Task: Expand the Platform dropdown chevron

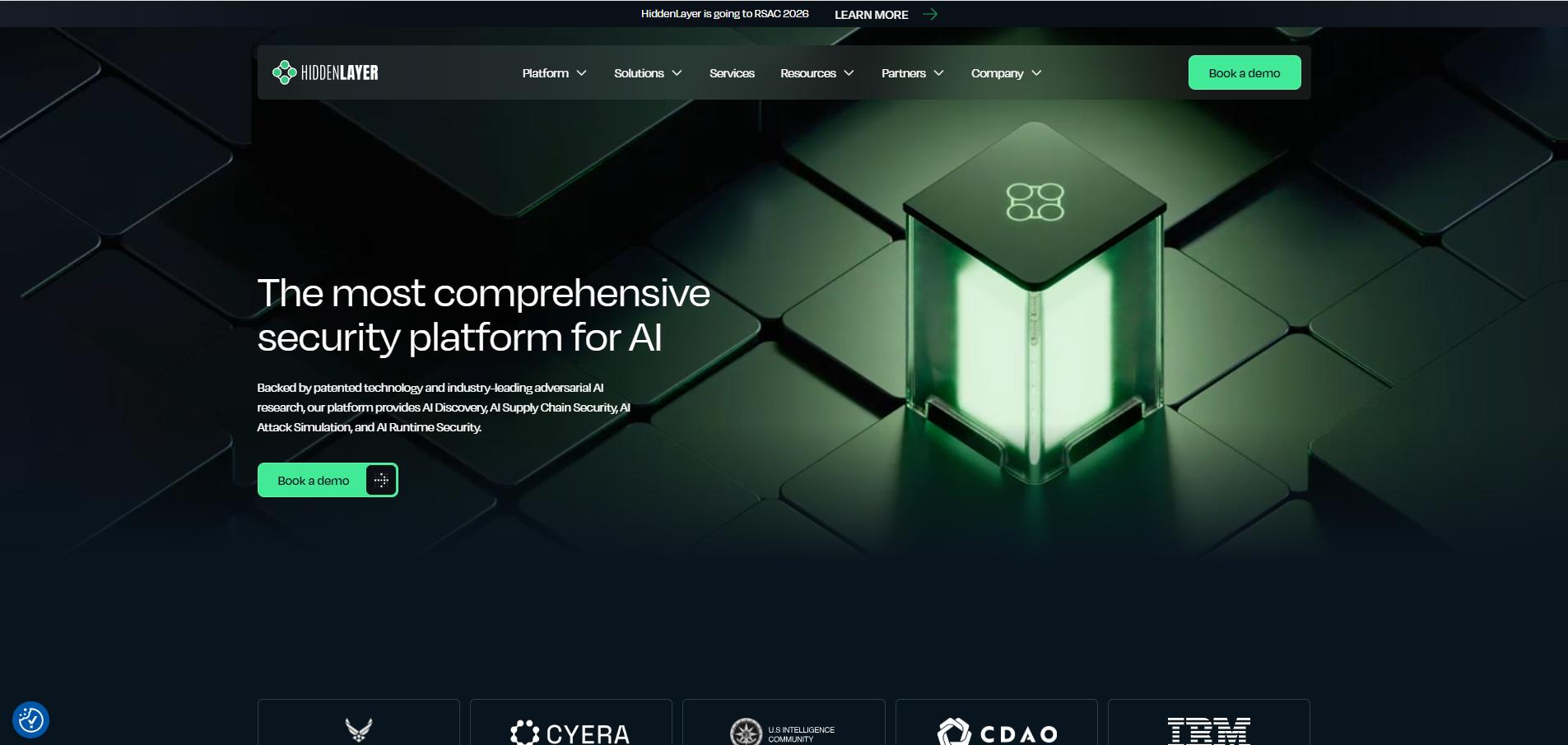Action: [x=583, y=72]
